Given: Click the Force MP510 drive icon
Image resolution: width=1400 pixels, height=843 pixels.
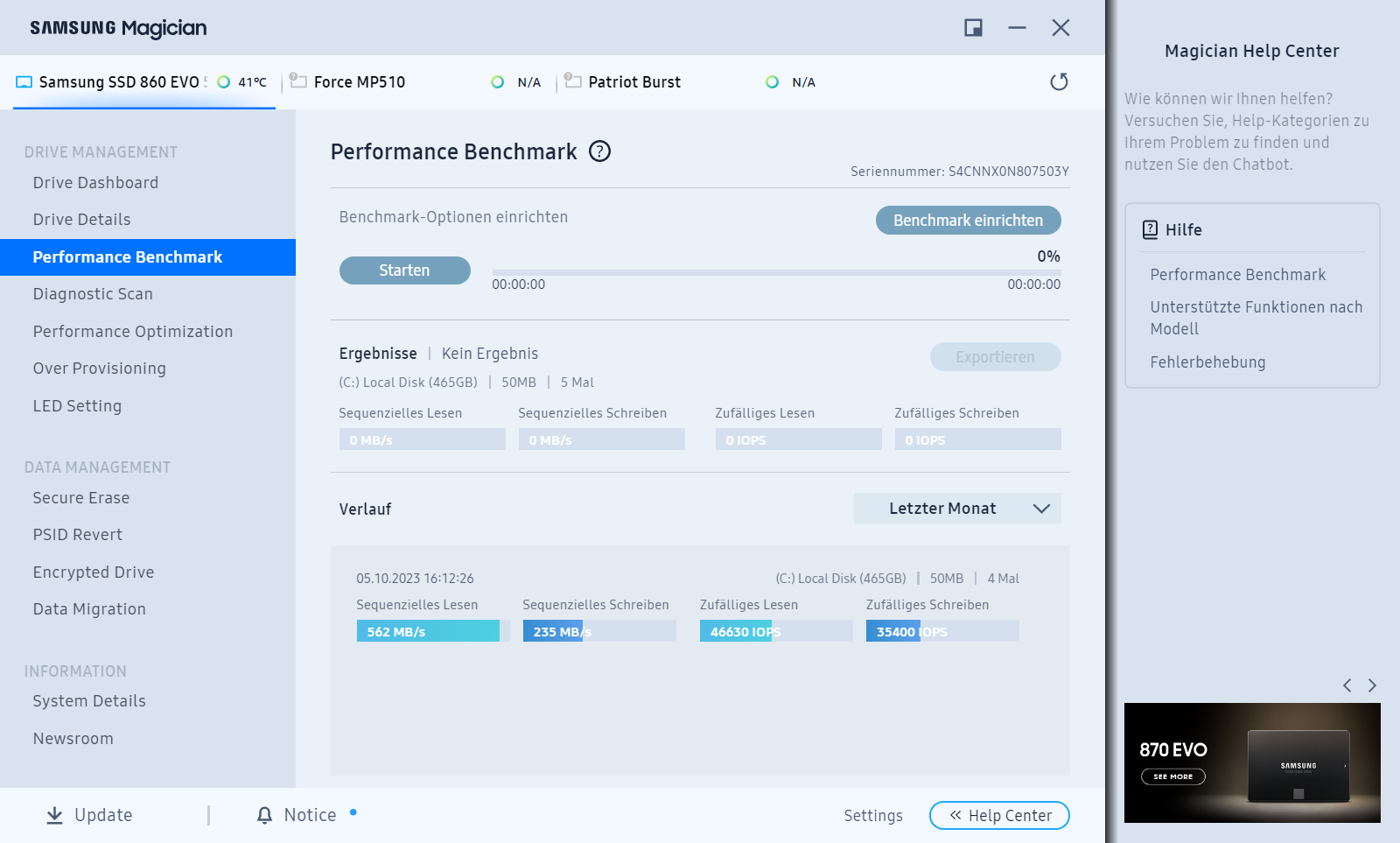Looking at the screenshot, I should (298, 81).
